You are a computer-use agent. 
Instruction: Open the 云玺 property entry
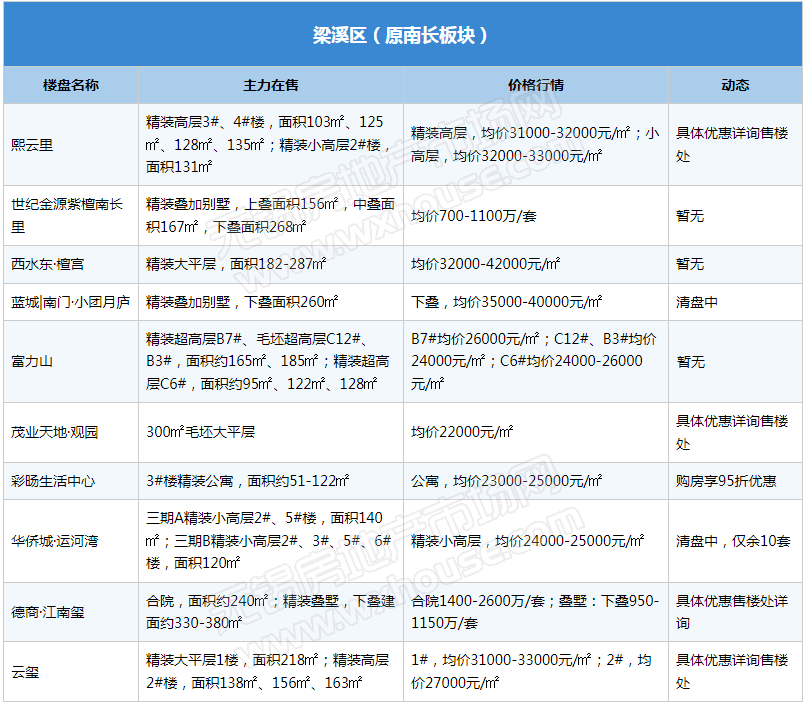point(26,672)
